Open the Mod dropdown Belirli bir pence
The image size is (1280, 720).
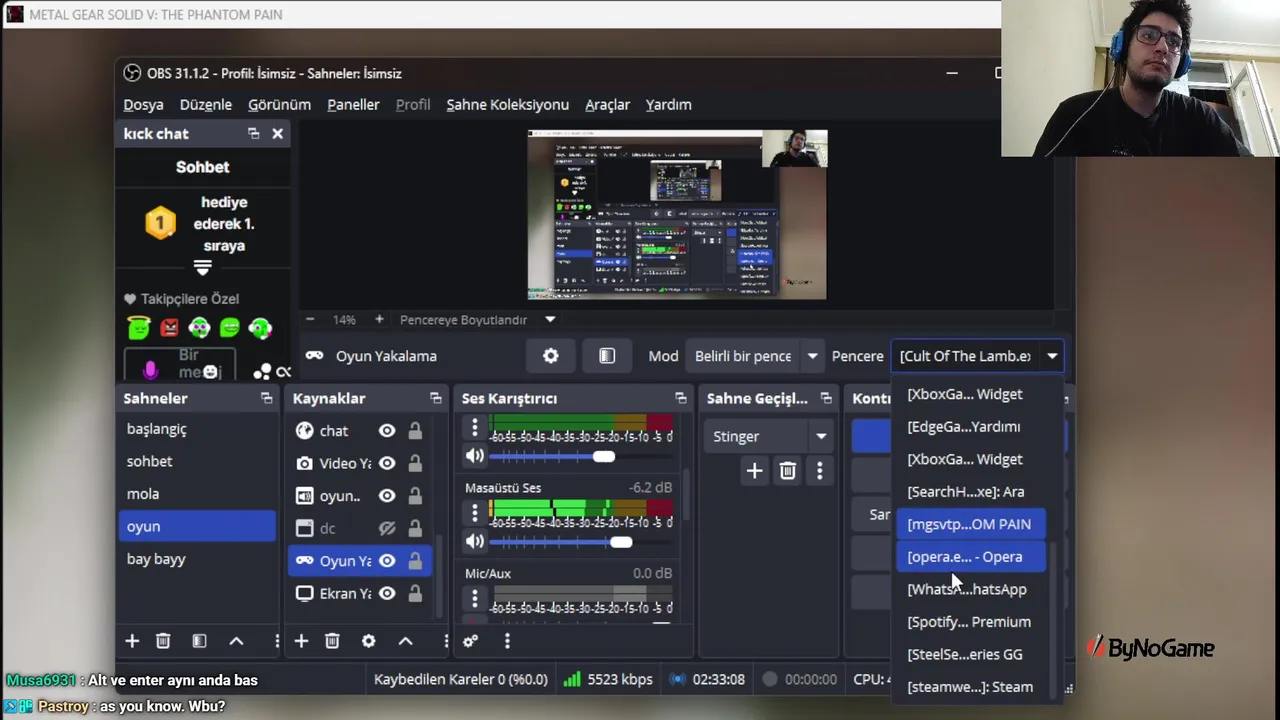click(x=755, y=356)
